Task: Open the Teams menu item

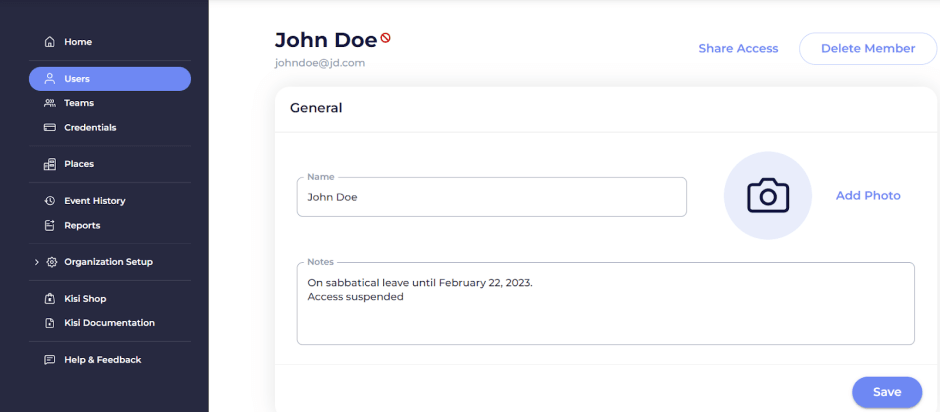Action: click(110, 103)
